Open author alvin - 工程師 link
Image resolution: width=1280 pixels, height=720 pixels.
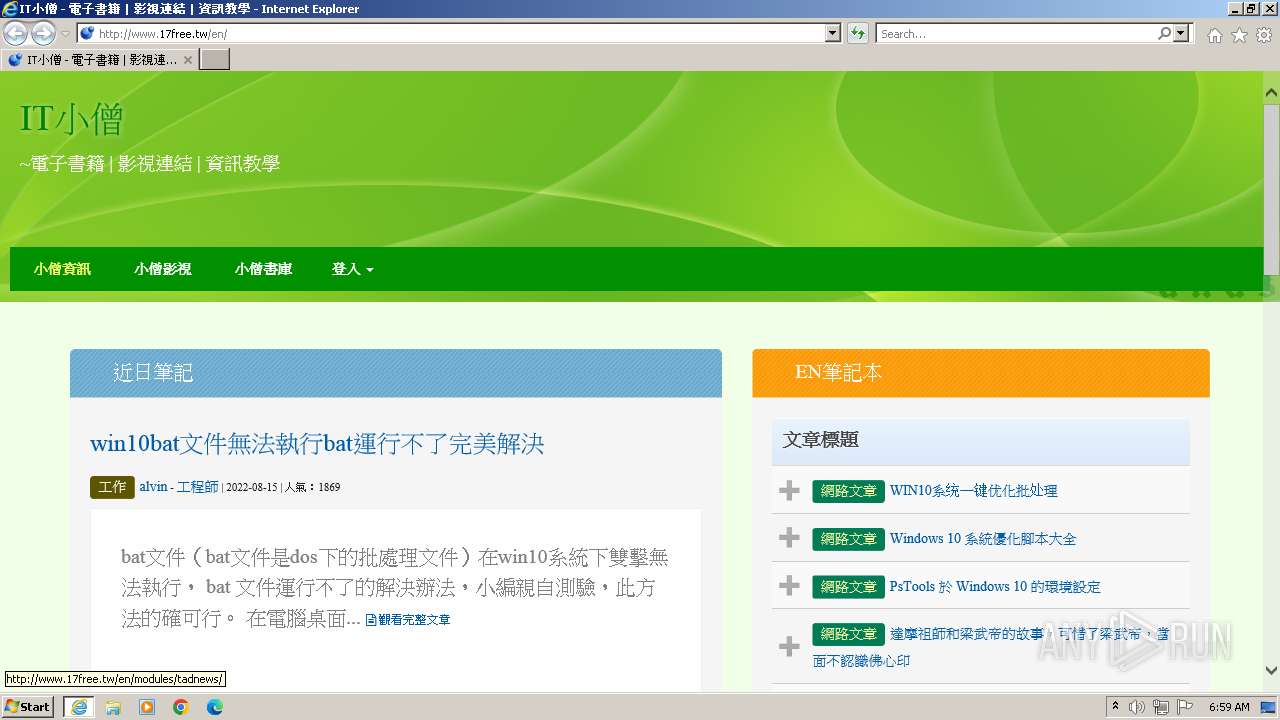pos(179,487)
